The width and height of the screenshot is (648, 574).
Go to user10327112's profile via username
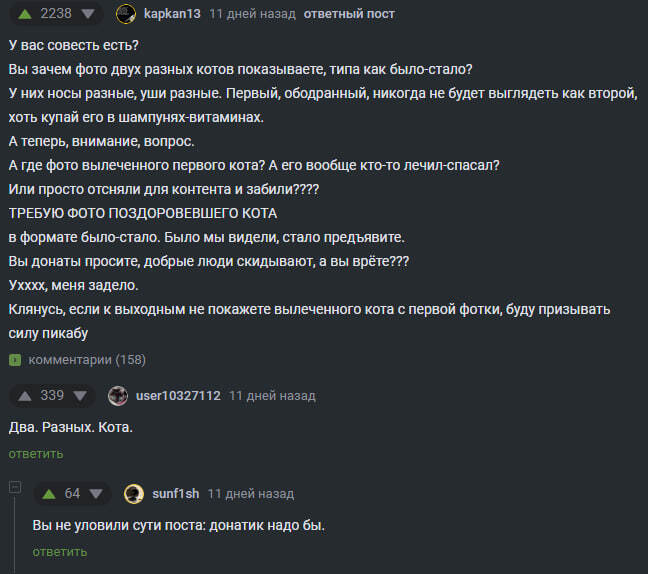tap(178, 396)
